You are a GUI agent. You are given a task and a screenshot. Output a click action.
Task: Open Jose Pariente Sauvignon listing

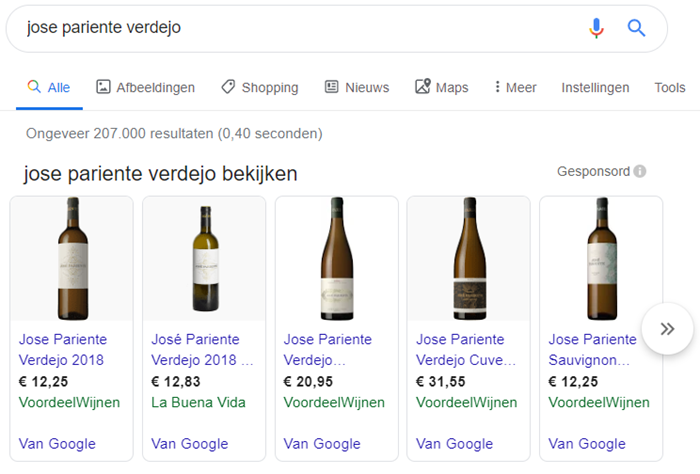591,350
